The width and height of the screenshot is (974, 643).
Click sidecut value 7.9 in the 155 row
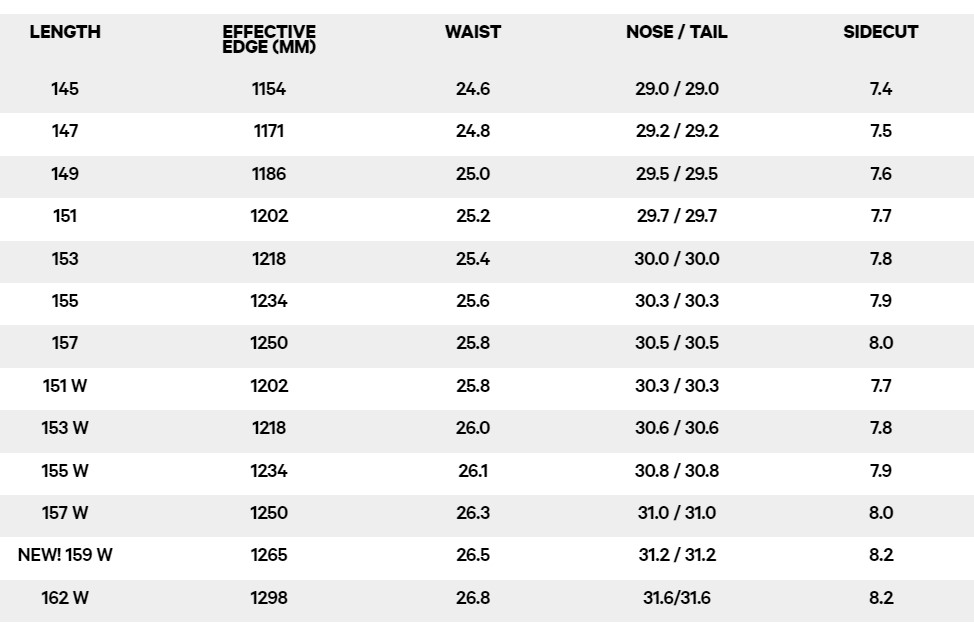point(881,301)
